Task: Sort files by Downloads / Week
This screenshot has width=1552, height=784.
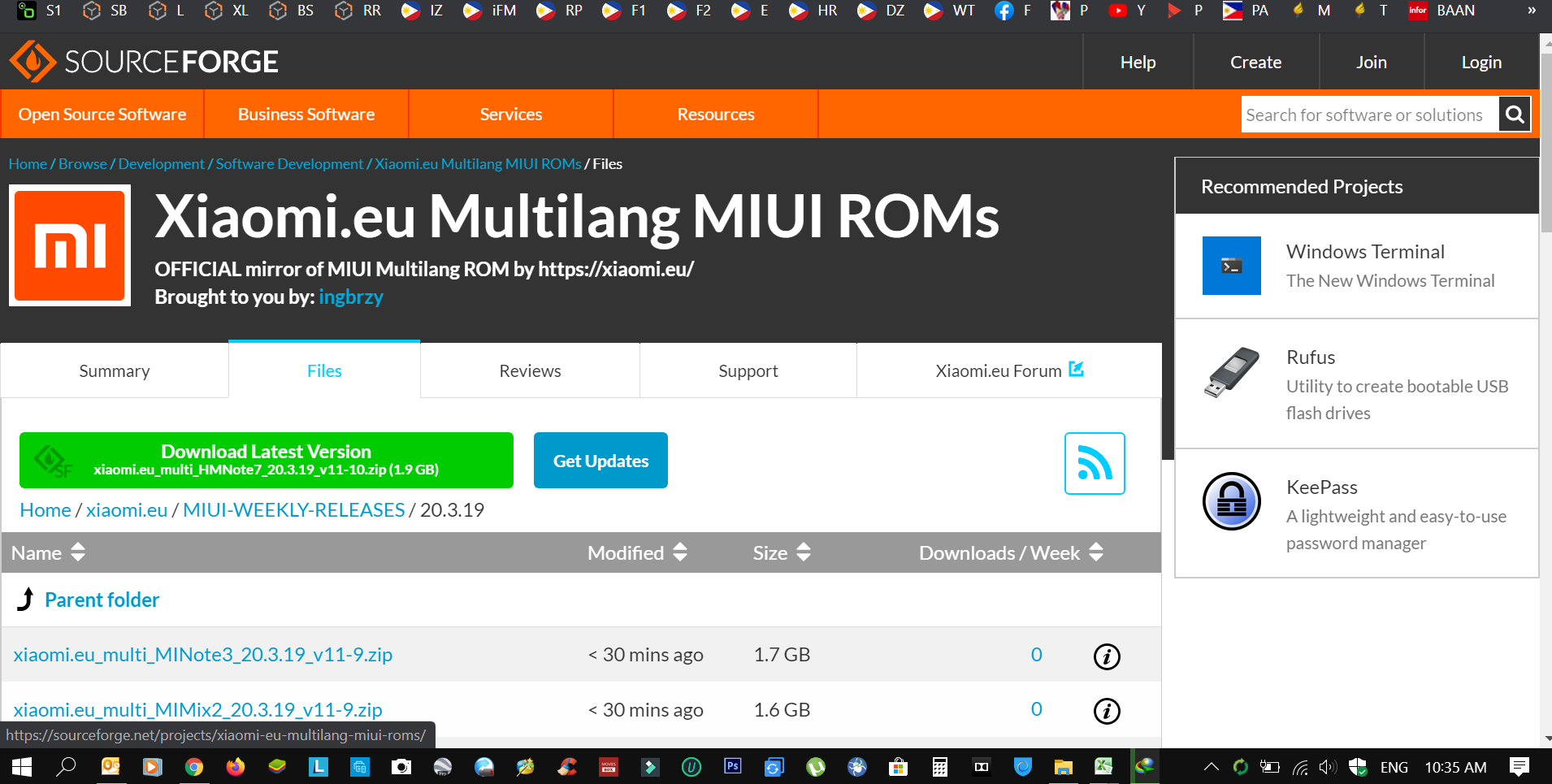Action: (1011, 552)
